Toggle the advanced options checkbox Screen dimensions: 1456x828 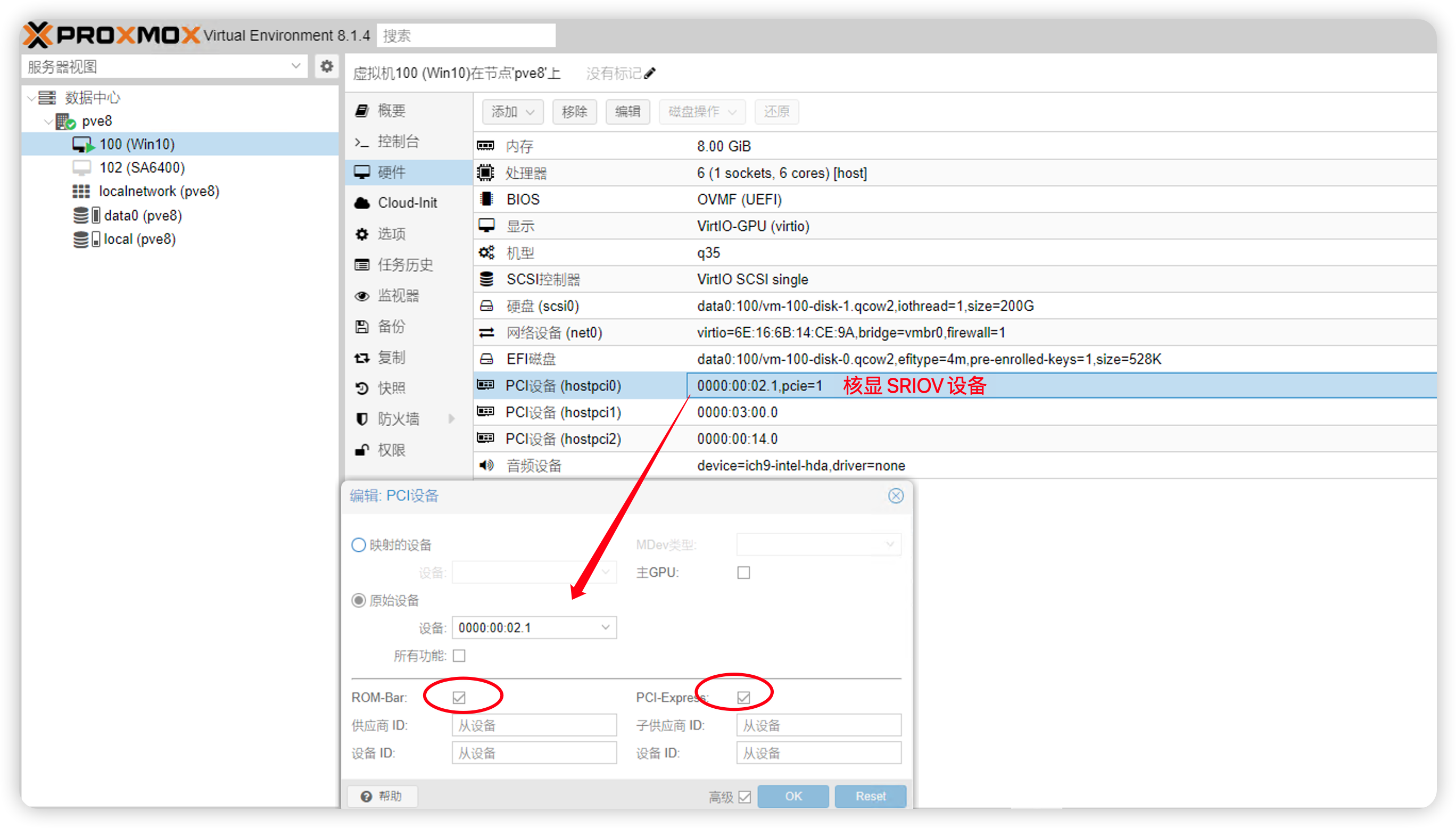[745, 797]
